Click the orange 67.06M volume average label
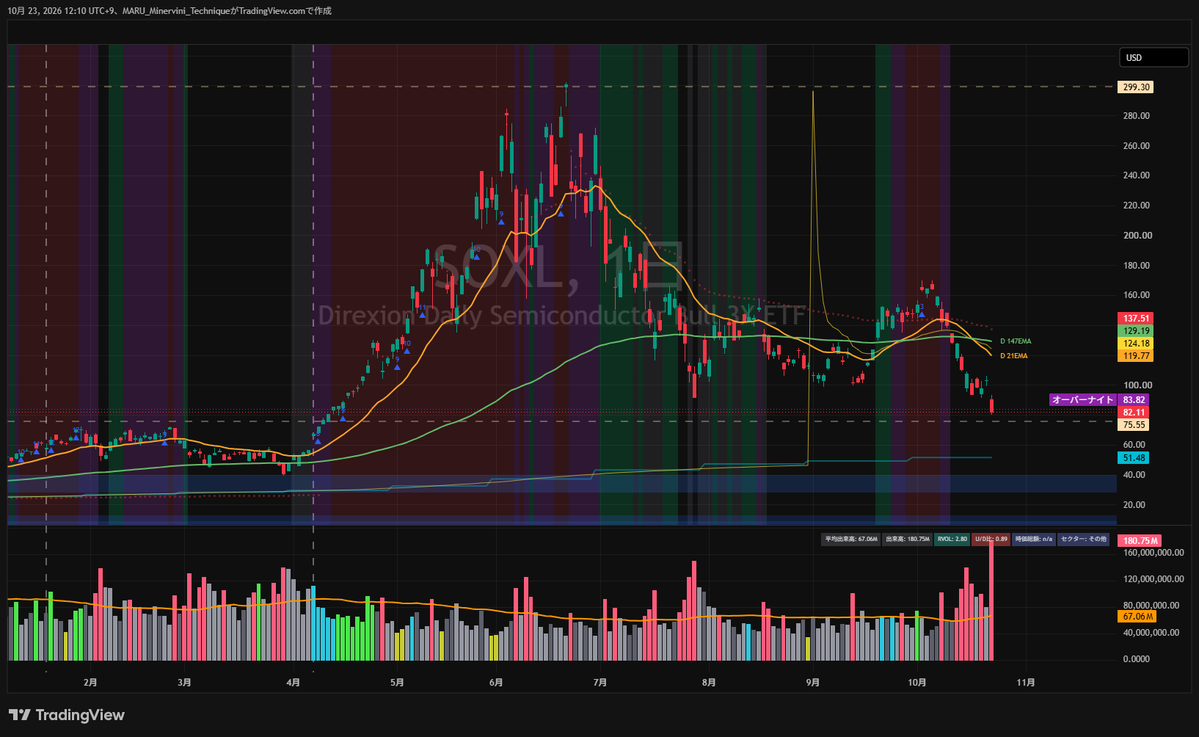Image resolution: width=1199 pixels, height=737 pixels. point(1137,616)
